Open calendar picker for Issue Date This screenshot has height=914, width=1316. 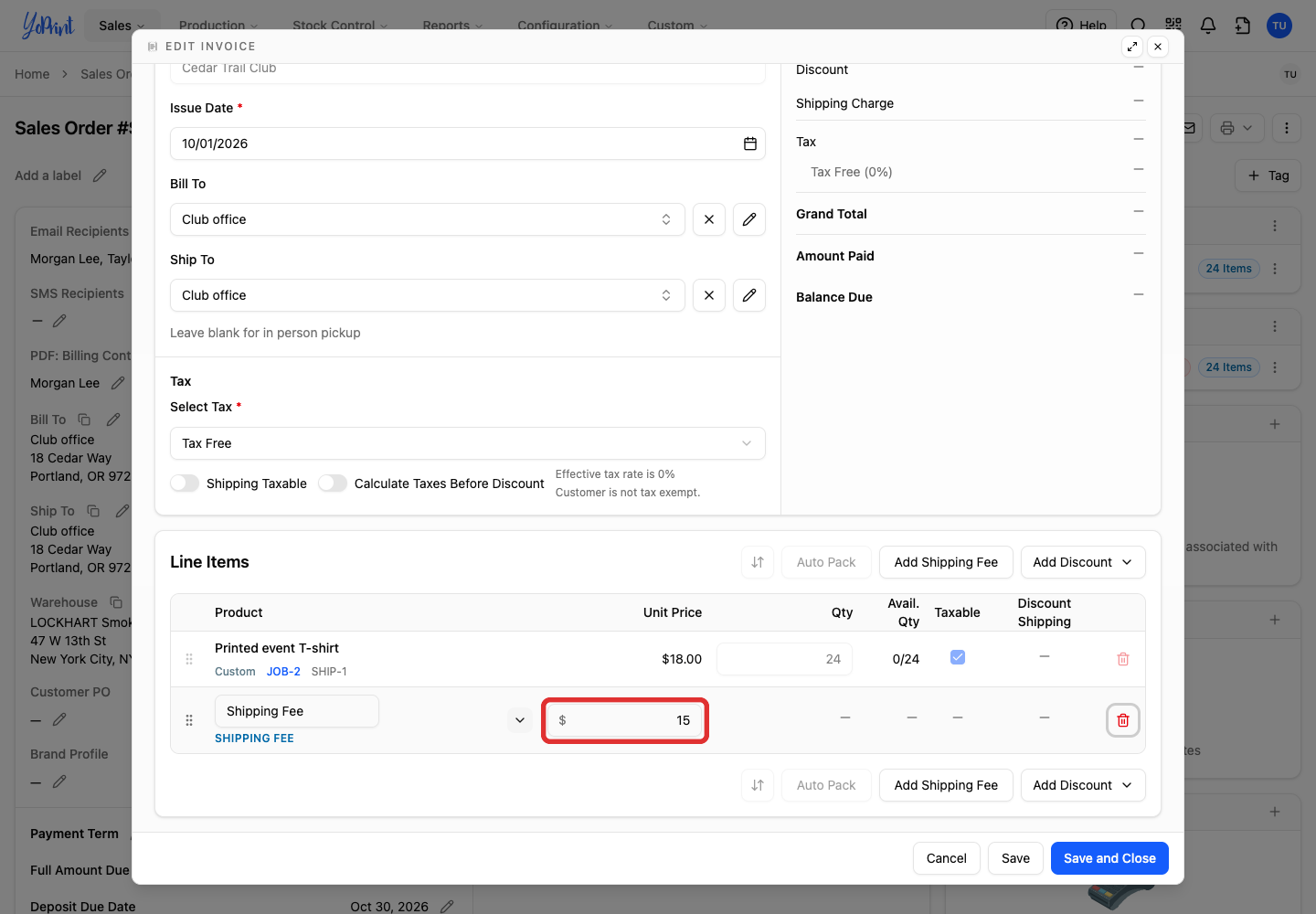click(750, 143)
